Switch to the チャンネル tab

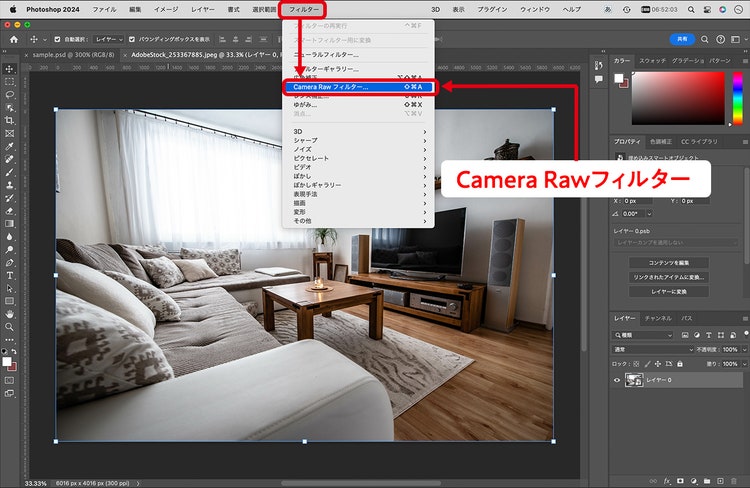click(658, 318)
